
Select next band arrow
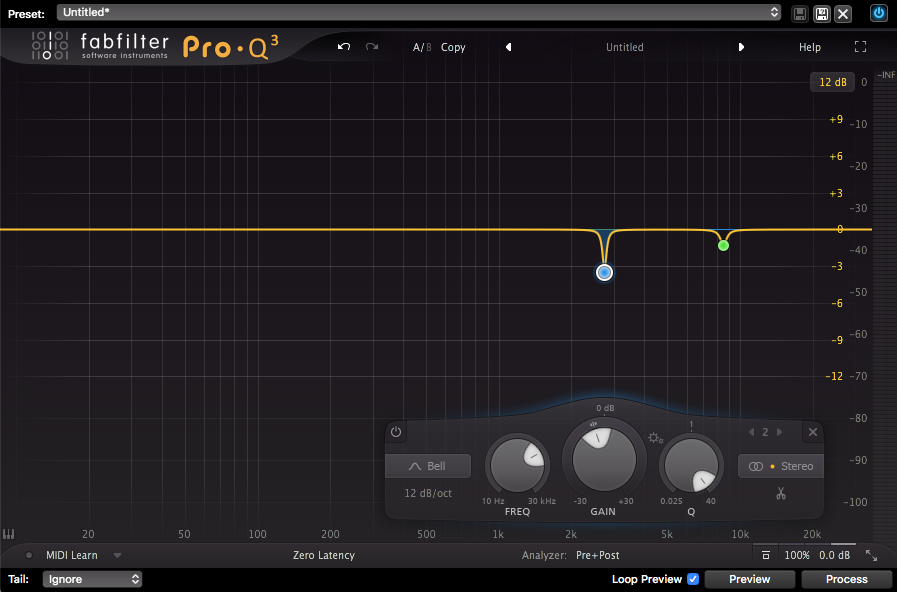tap(779, 432)
